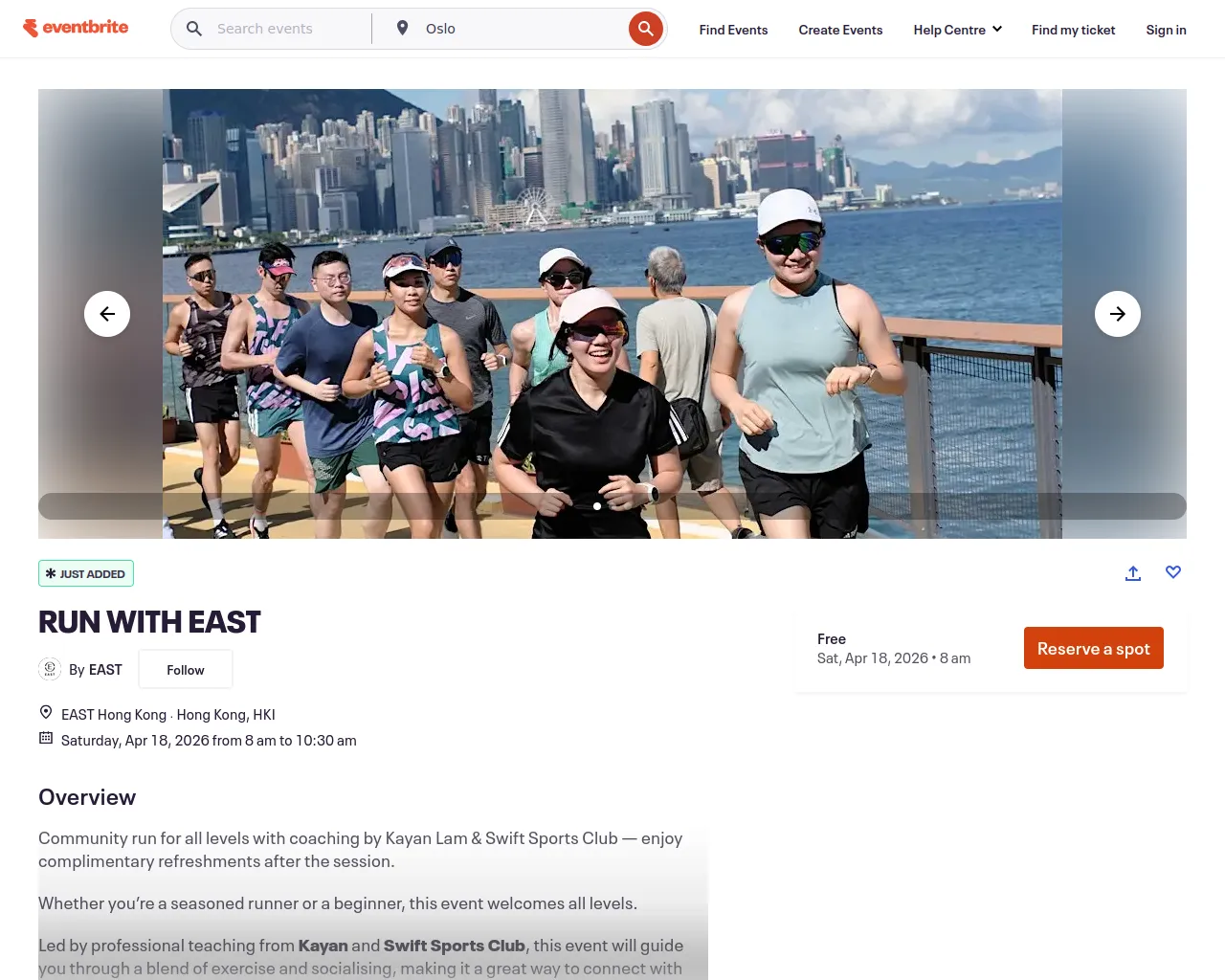Click the event hero photo
The height and width of the screenshot is (980, 1225).
pyautogui.click(x=612, y=314)
